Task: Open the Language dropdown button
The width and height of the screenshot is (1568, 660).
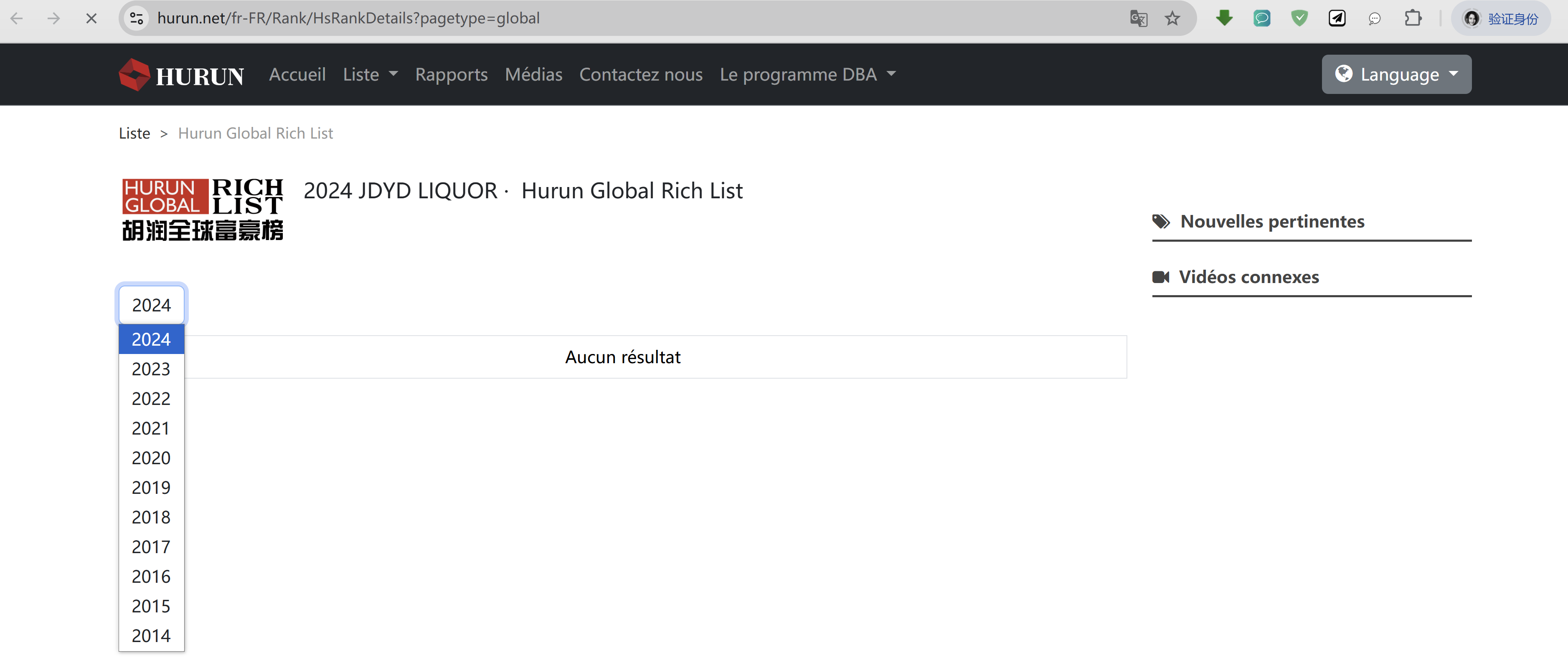Action: 1396,74
